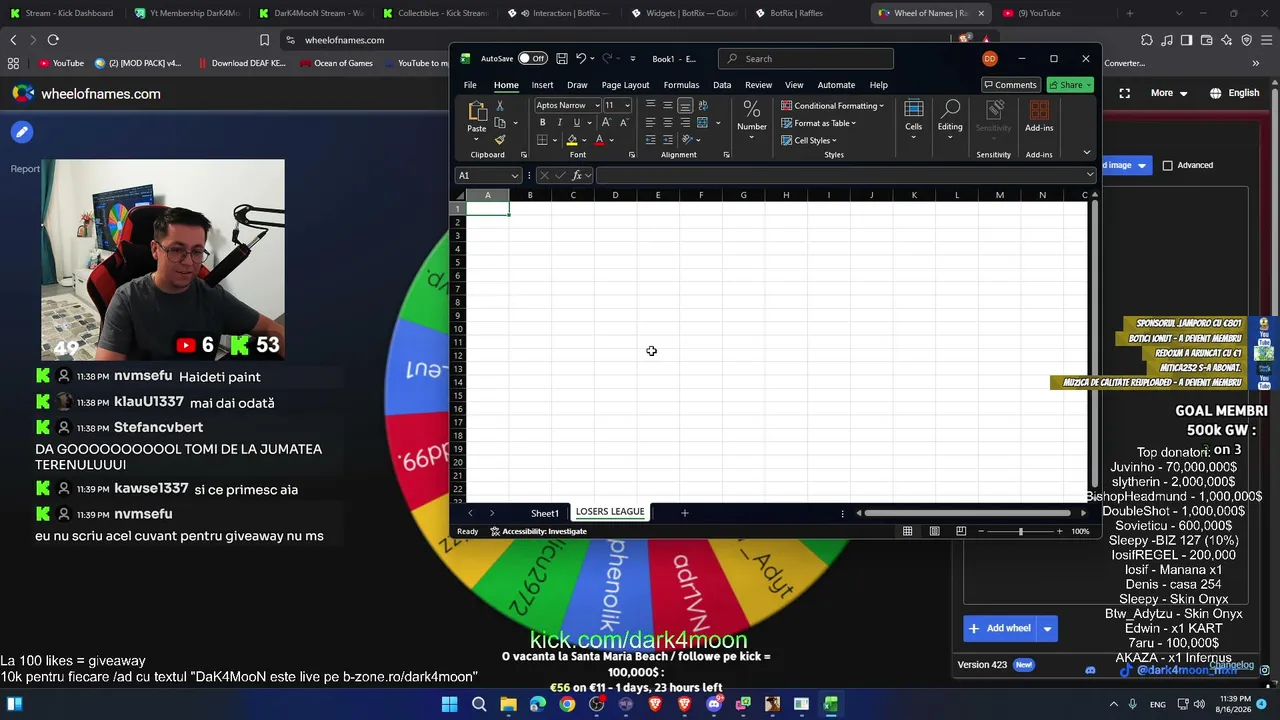Expand the font name combo box

pos(597,105)
